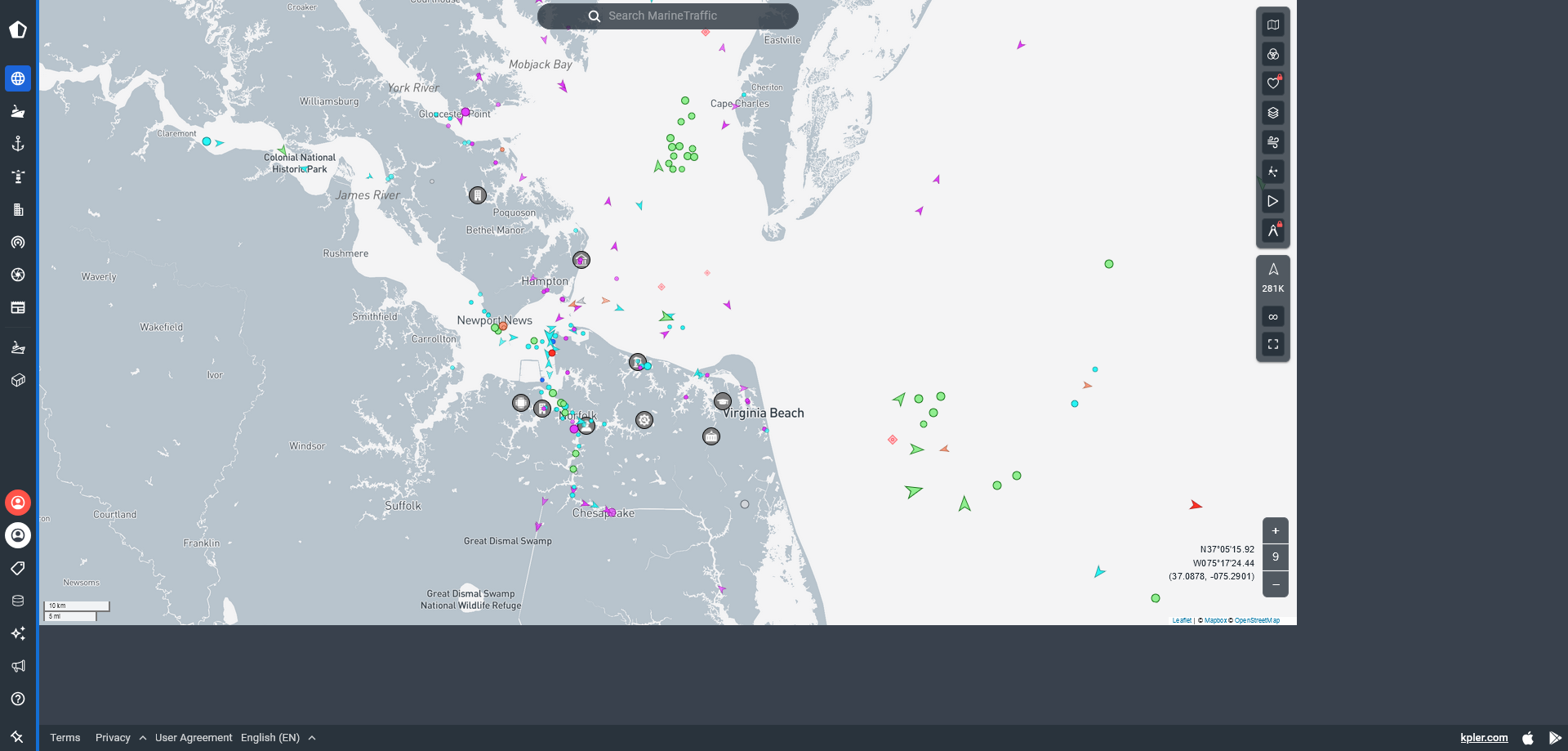Viewport: 1568px width, 751px height.
Task: Open the megaphone announcements icon
Action: pyautogui.click(x=18, y=666)
